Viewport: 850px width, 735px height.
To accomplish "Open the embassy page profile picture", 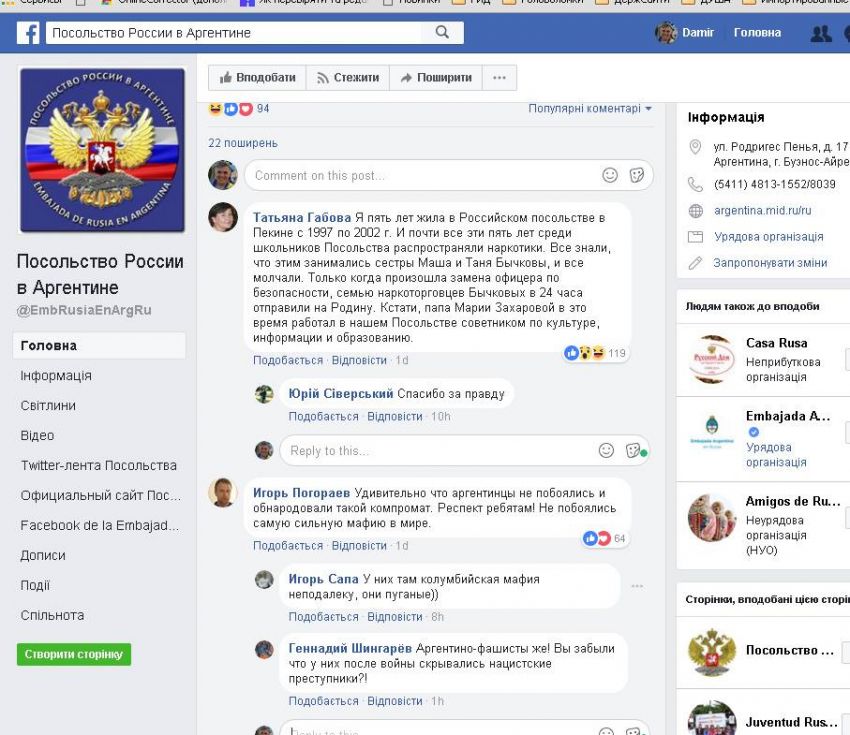I will [102, 150].
